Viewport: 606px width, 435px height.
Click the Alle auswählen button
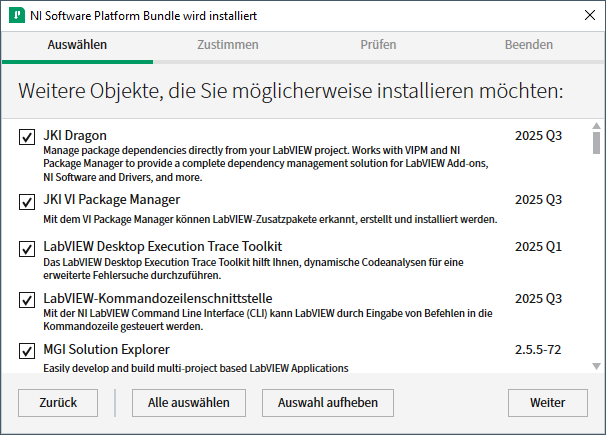point(189,403)
